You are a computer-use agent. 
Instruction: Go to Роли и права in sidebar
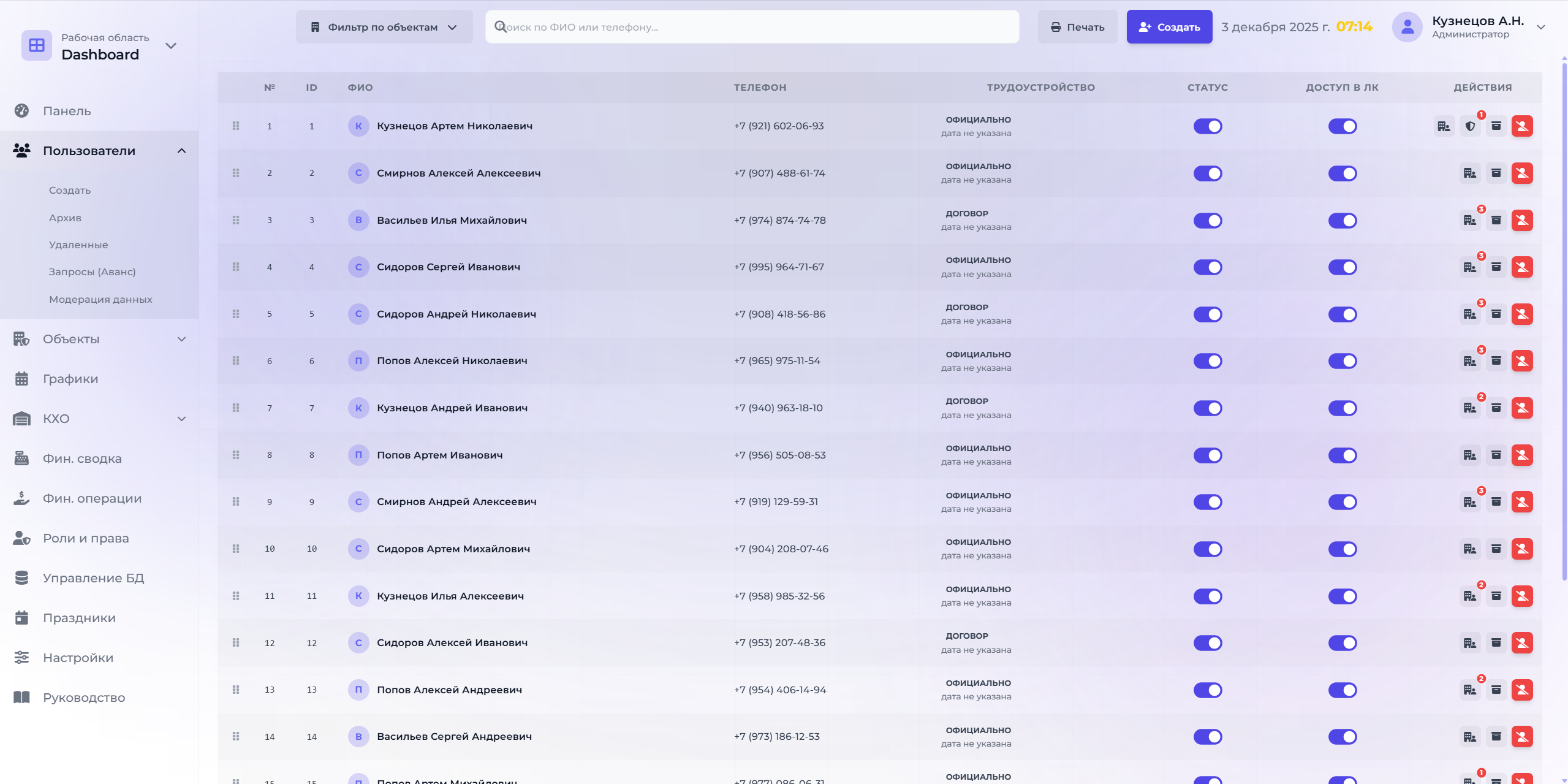point(86,538)
